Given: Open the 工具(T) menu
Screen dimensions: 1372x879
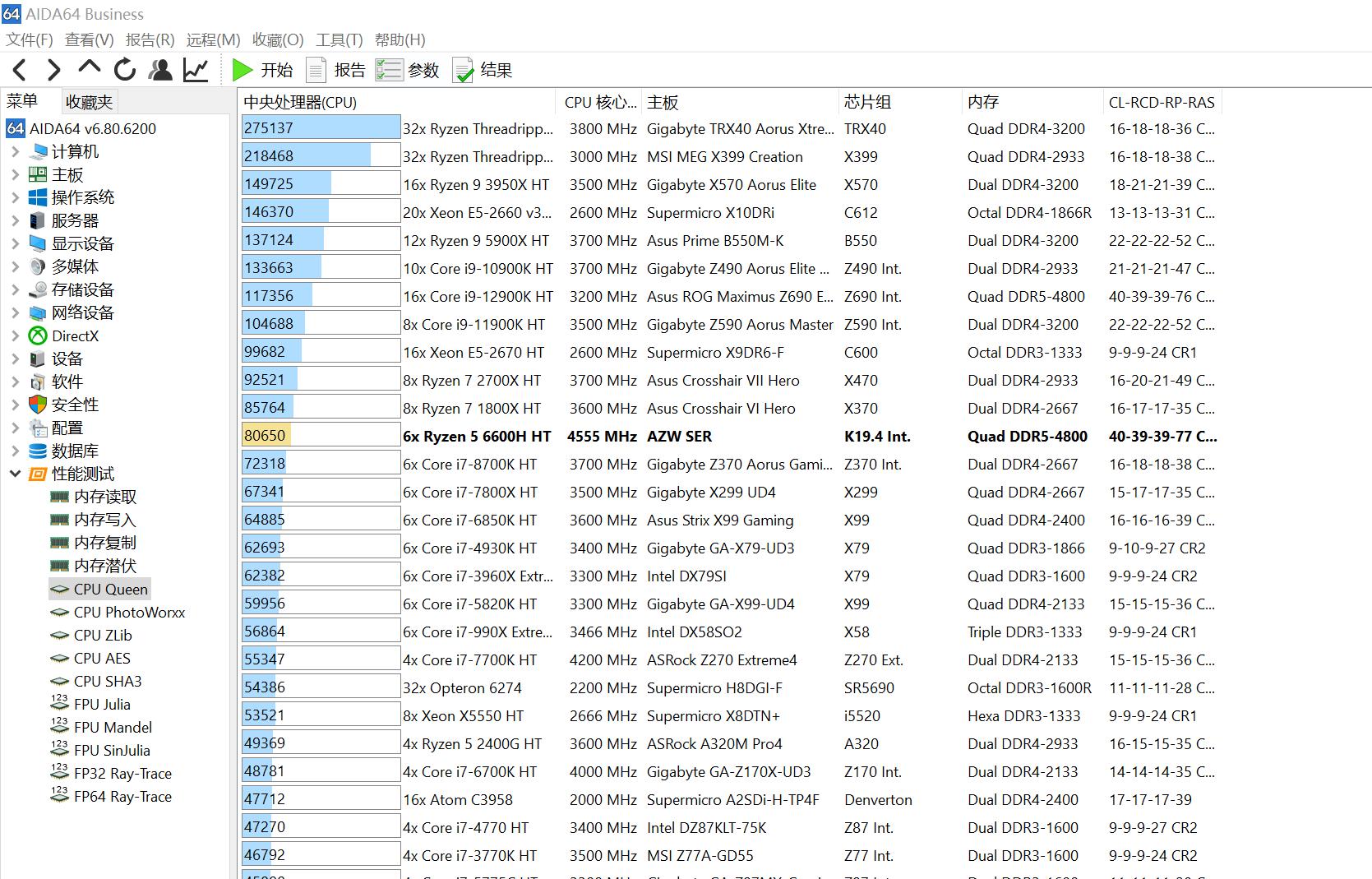Looking at the screenshot, I should click(x=339, y=39).
